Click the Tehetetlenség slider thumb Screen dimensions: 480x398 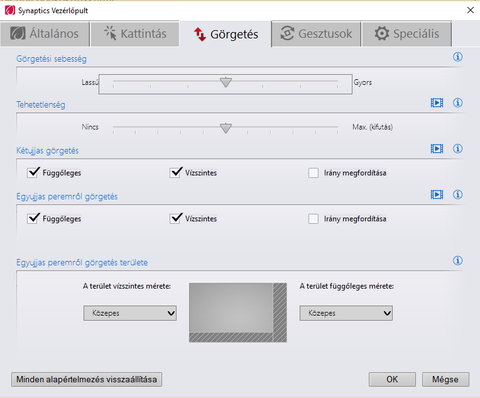226,128
